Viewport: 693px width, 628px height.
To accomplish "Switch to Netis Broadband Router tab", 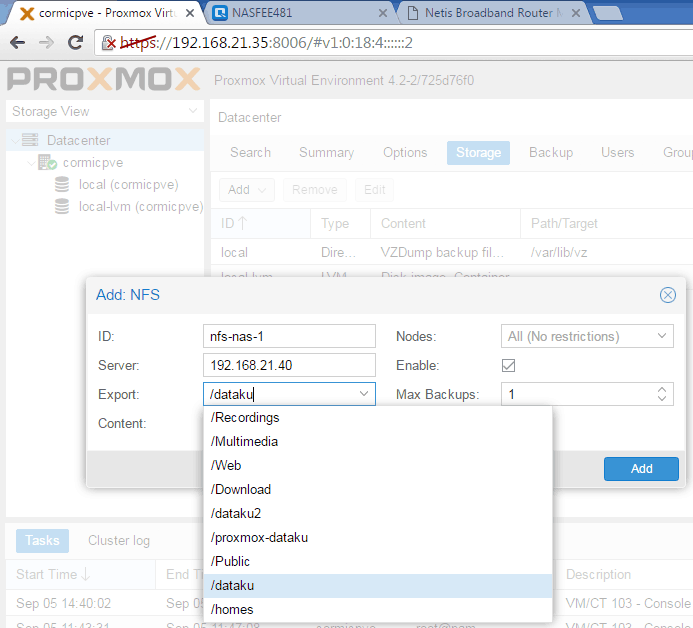I will point(493,13).
